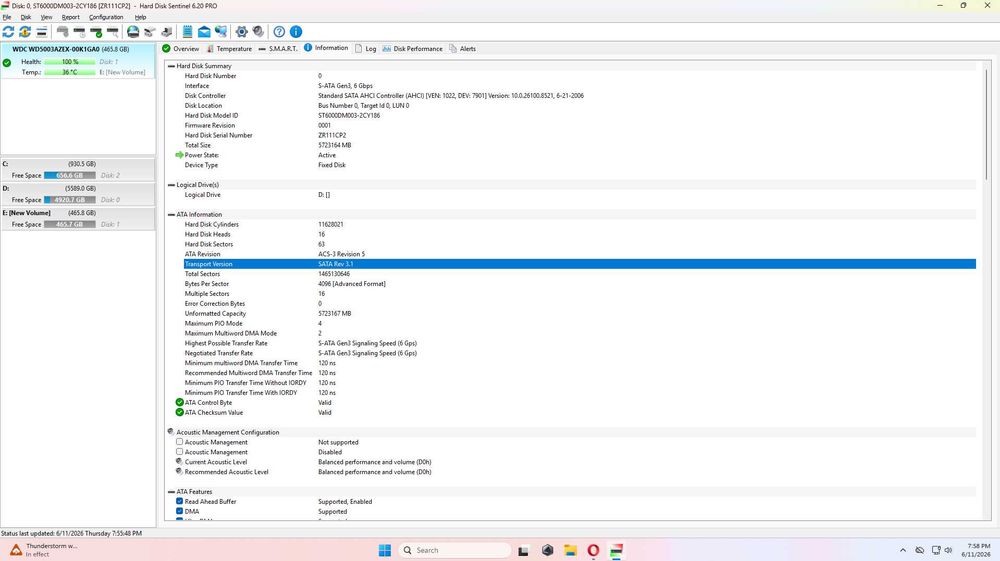Screen dimensions: 1000x561
Task: Click the Health 100 % bar
Action: (70, 62)
